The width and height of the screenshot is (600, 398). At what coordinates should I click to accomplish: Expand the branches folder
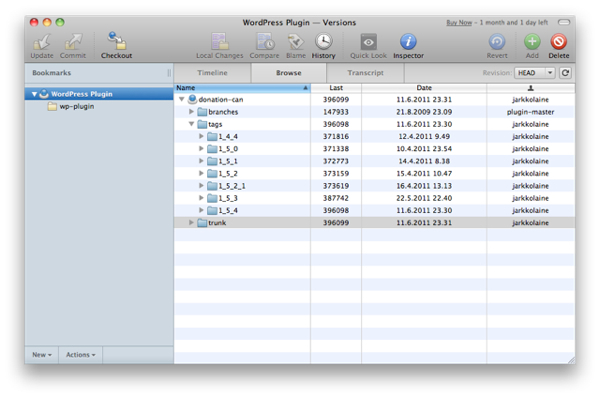pyautogui.click(x=191, y=112)
